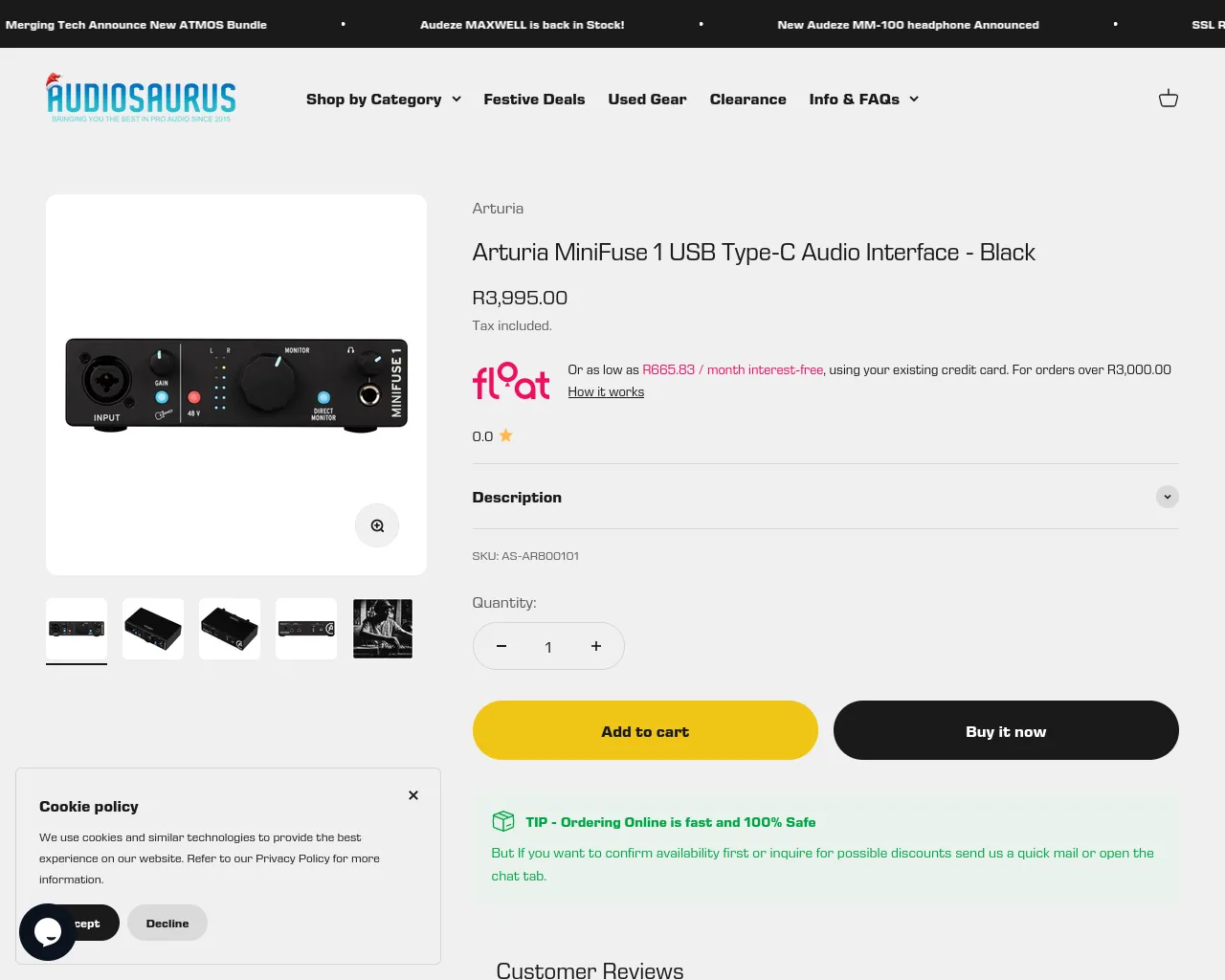Click the image zoom magnifier icon
The width and height of the screenshot is (1225, 980).
[377, 525]
